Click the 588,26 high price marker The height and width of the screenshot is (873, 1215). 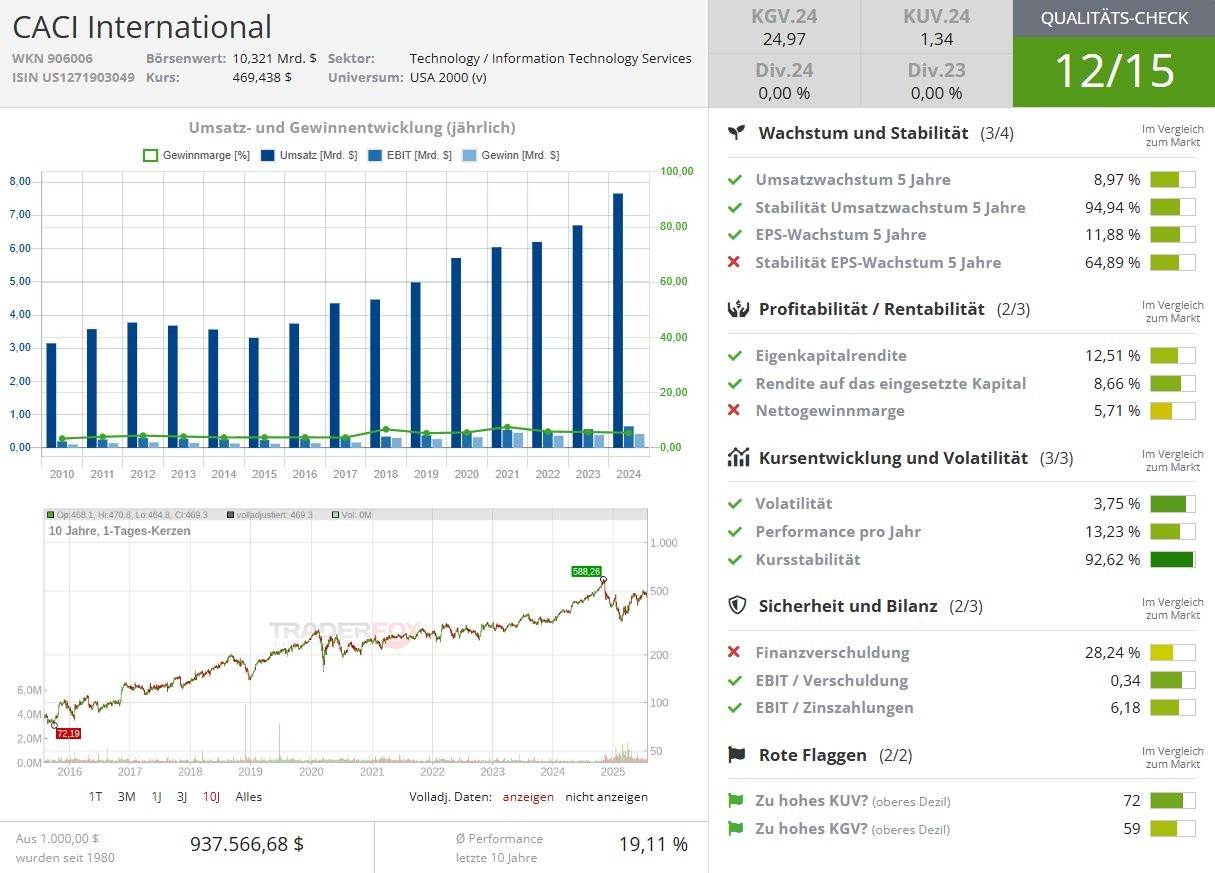click(587, 571)
